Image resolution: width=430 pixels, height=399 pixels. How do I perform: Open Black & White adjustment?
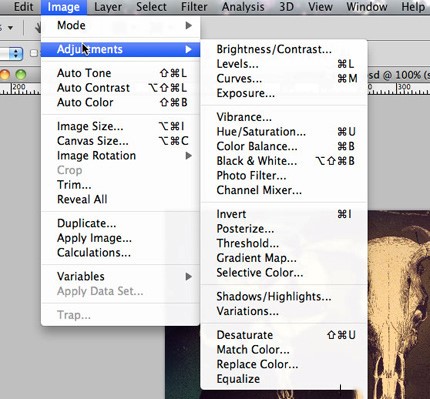284,161
